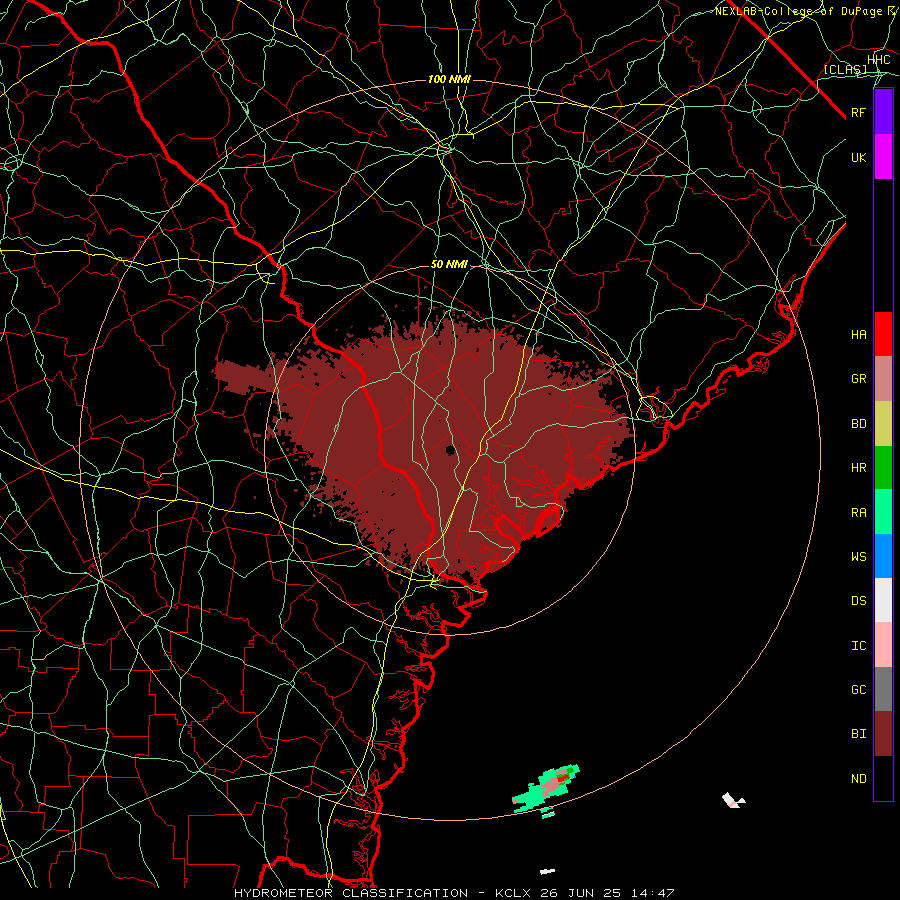
Task: Click the HA legend label
Action: click(859, 335)
